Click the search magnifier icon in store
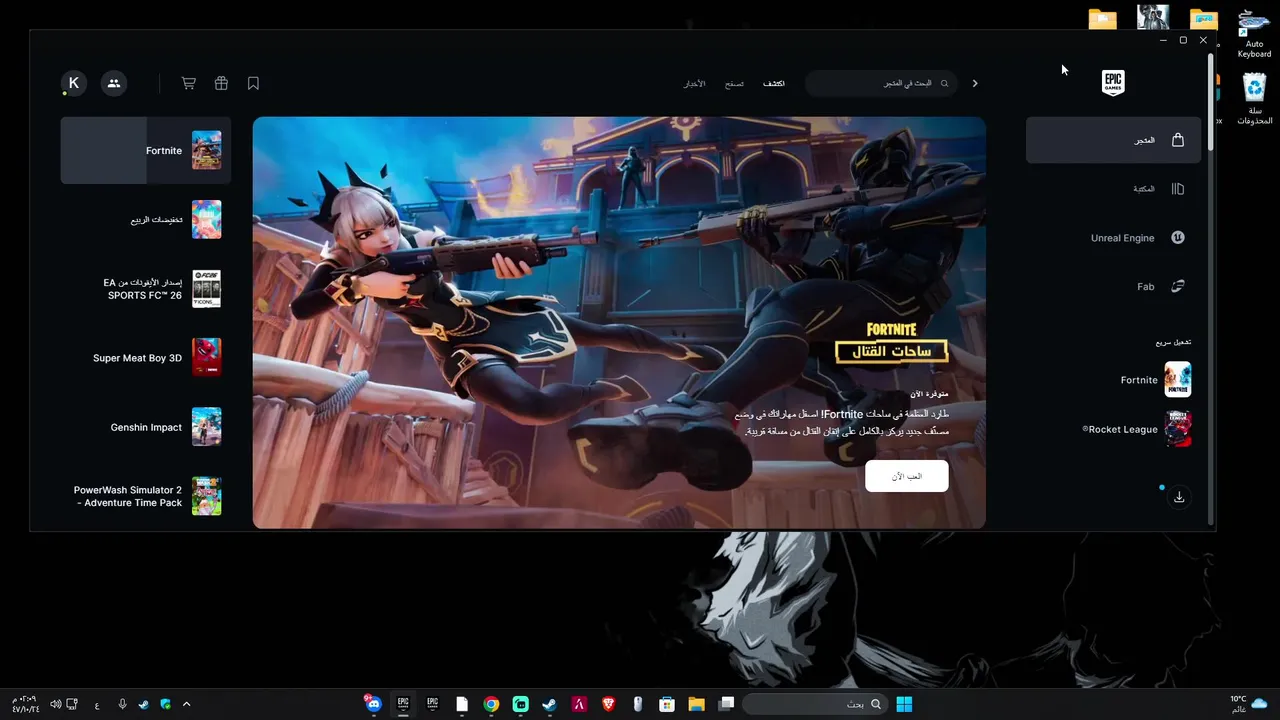The height and width of the screenshot is (720, 1280). [x=944, y=83]
